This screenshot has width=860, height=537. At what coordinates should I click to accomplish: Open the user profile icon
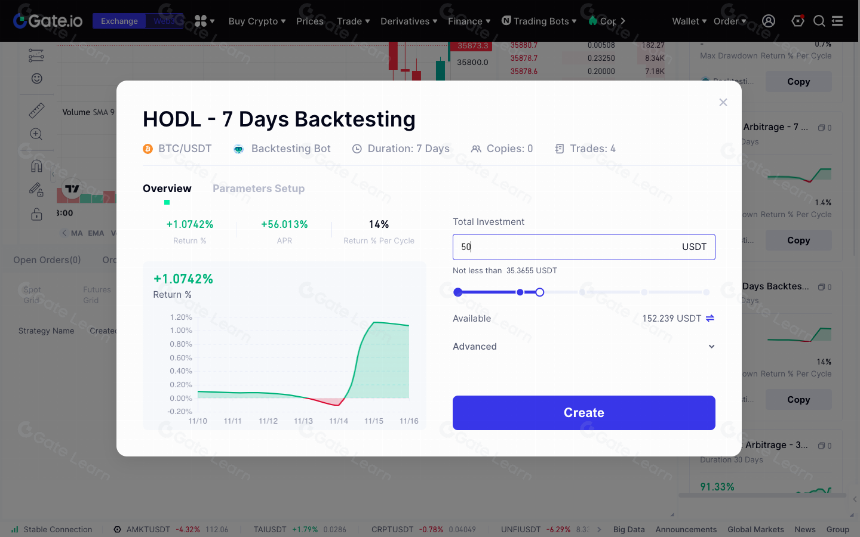[768, 21]
